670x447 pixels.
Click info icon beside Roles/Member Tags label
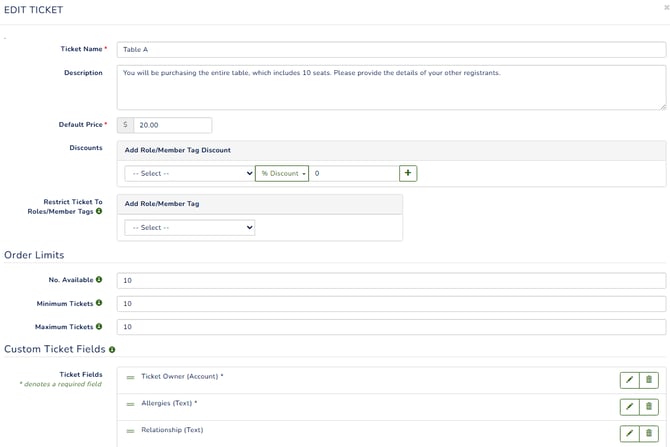(99, 211)
